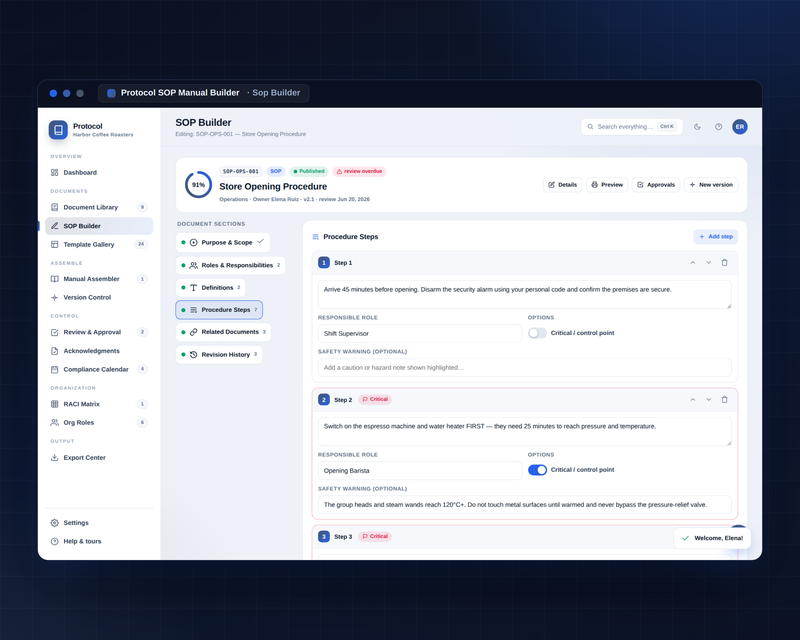
Task: Click the Procedure Steps list icon heading
Action: (x=316, y=237)
